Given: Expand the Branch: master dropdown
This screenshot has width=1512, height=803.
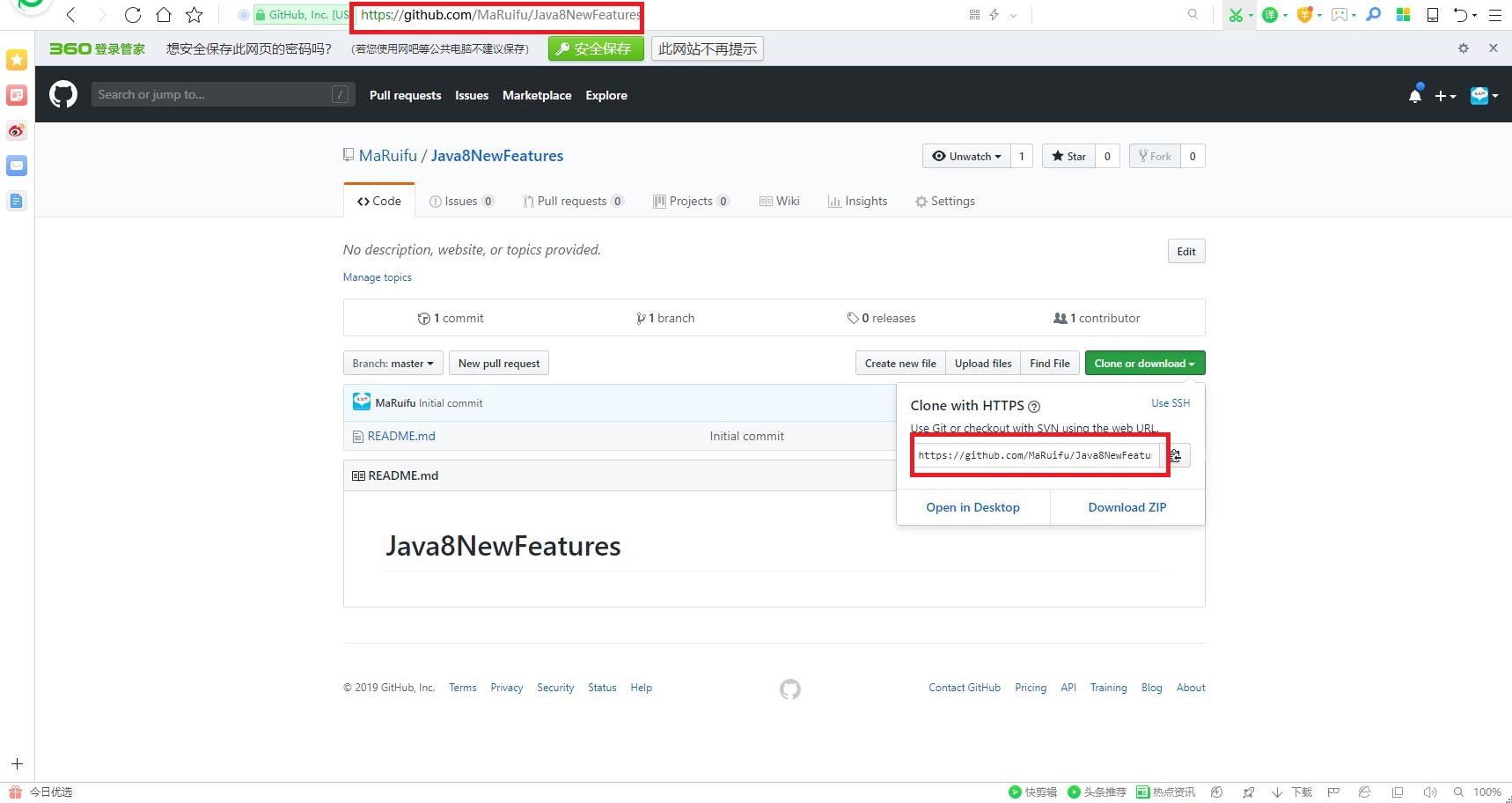Looking at the screenshot, I should (x=393, y=363).
